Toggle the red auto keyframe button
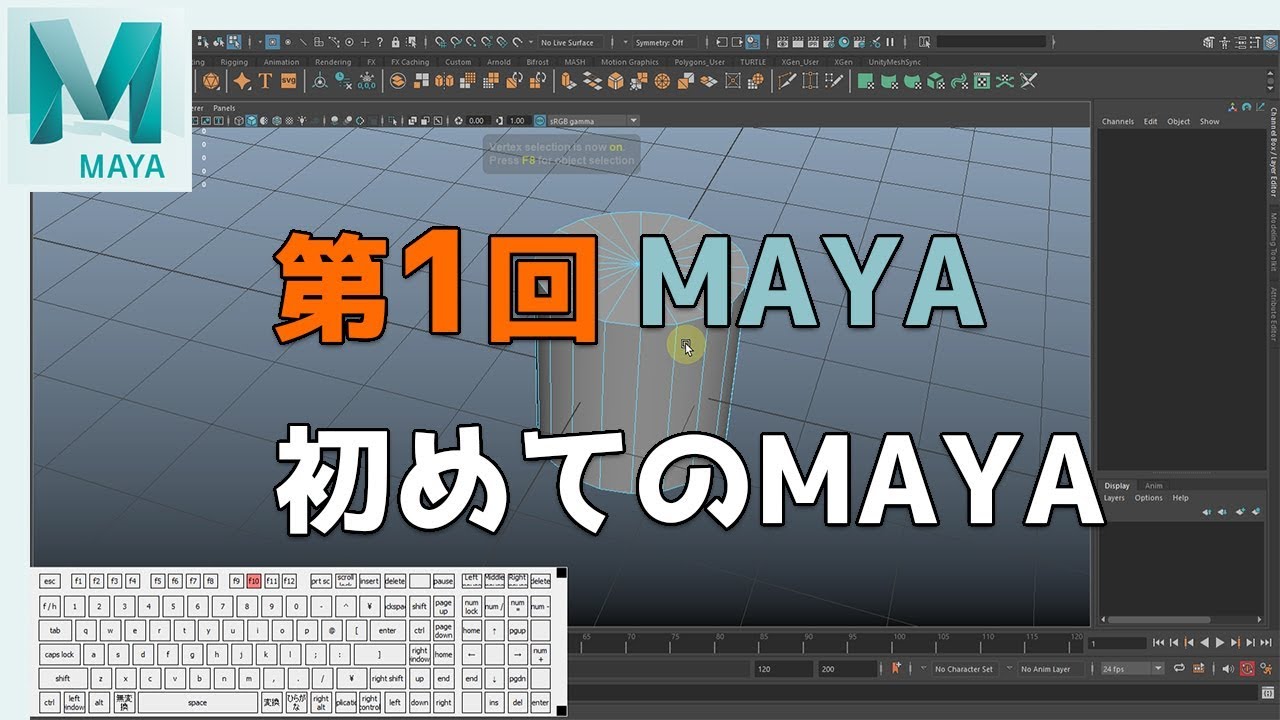Viewport: 1280px width, 720px height. (x=1247, y=668)
